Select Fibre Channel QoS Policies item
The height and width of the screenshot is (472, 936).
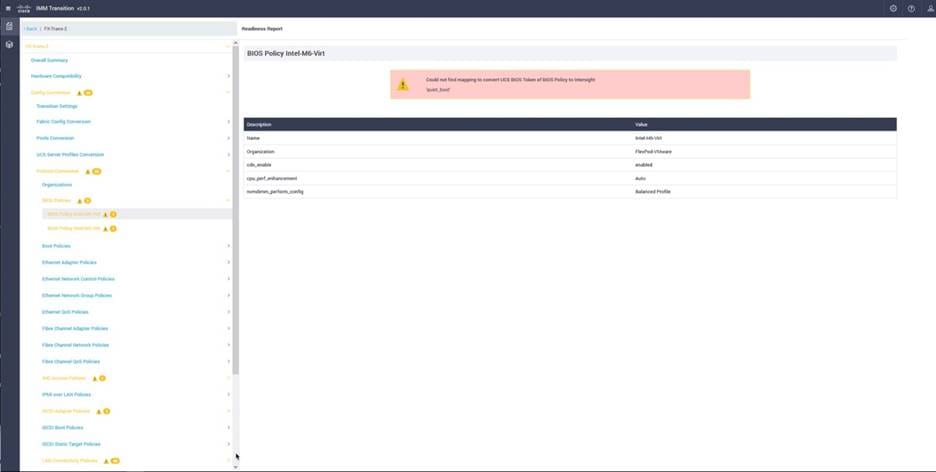tap(70, 362)
